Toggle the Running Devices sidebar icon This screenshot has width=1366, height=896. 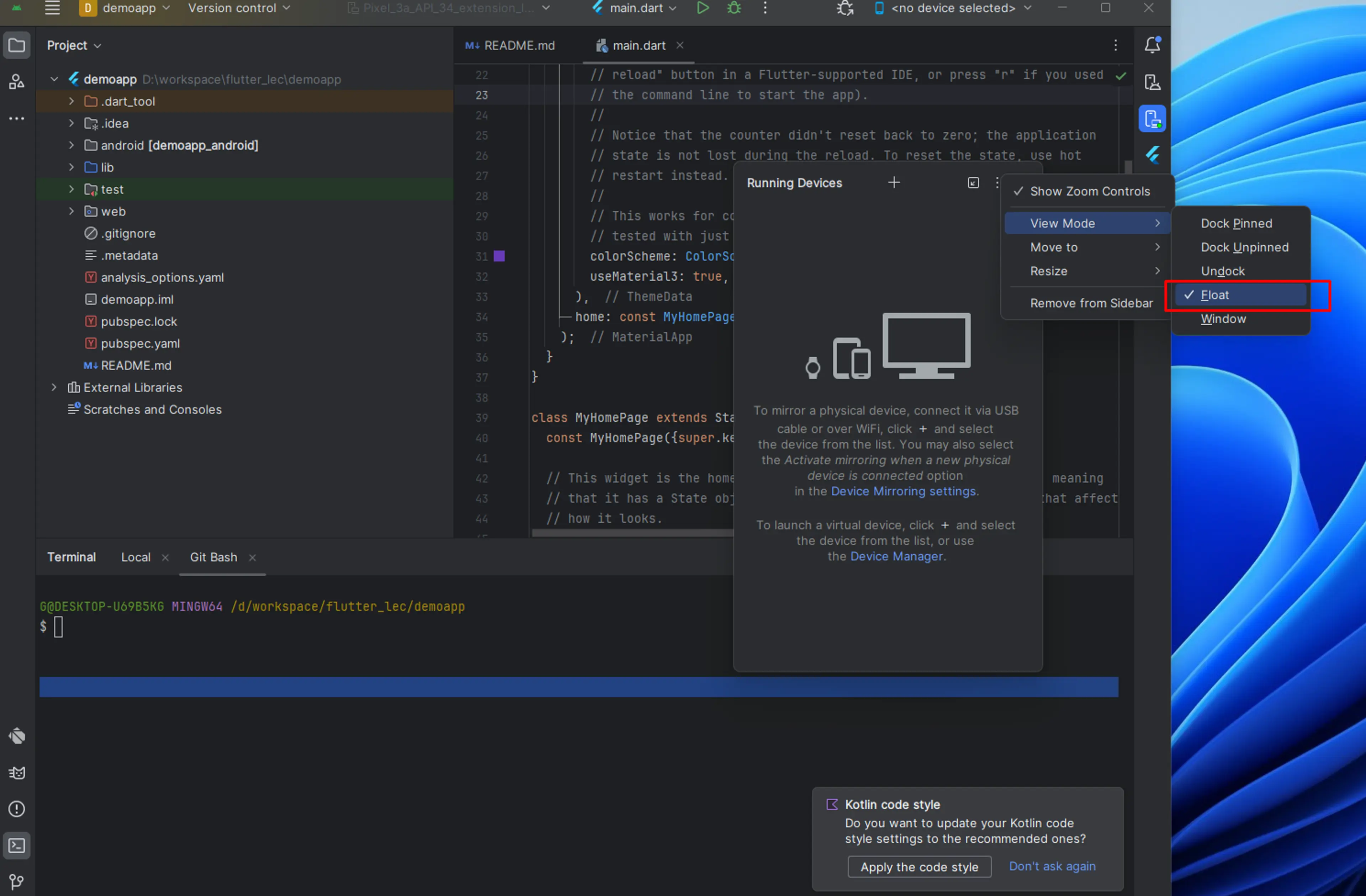(1153, 119)
